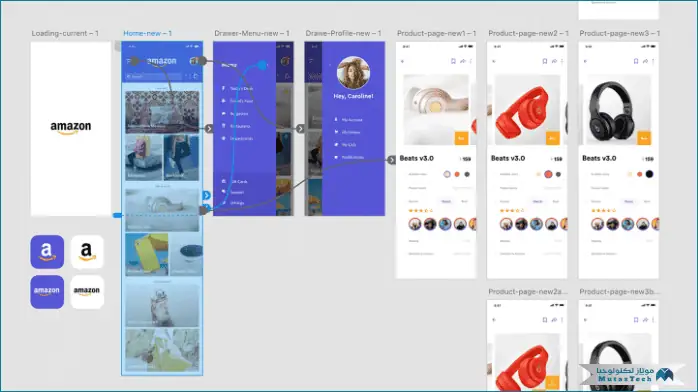Pick the pale swatch on Product-page-new1
Viewport: 698px width, 392px height.
click(x=447, y=174)
